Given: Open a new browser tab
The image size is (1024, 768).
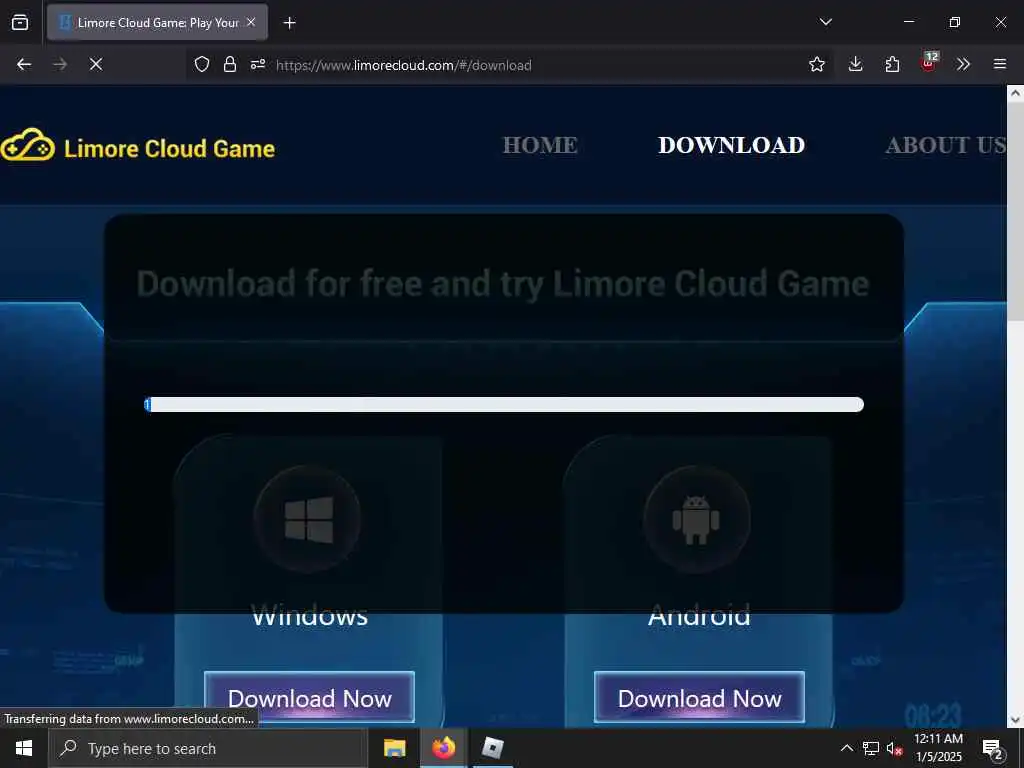Looking at the screenshot, I should [289, 23].
